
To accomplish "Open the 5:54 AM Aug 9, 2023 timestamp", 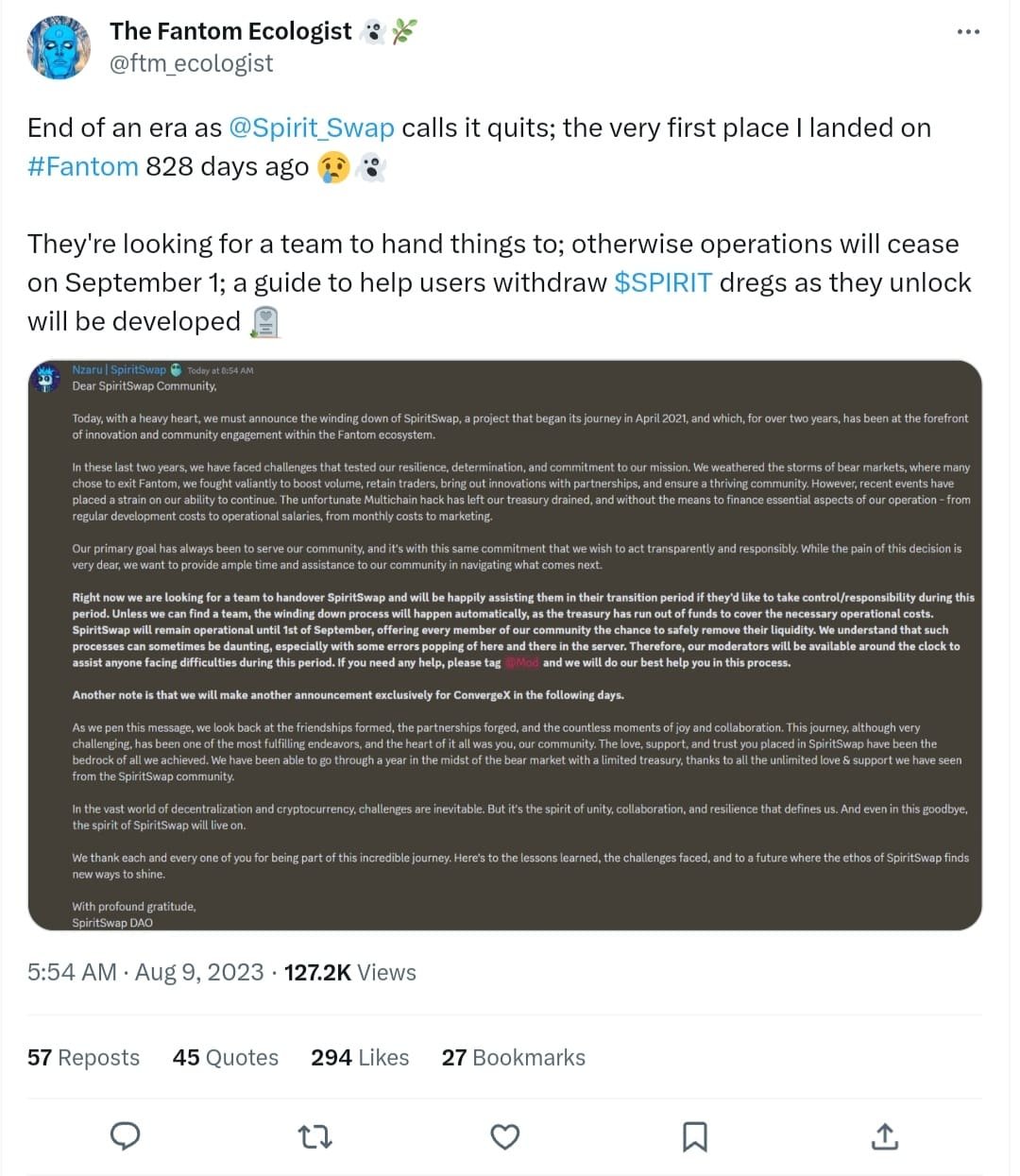I will 145,972.
